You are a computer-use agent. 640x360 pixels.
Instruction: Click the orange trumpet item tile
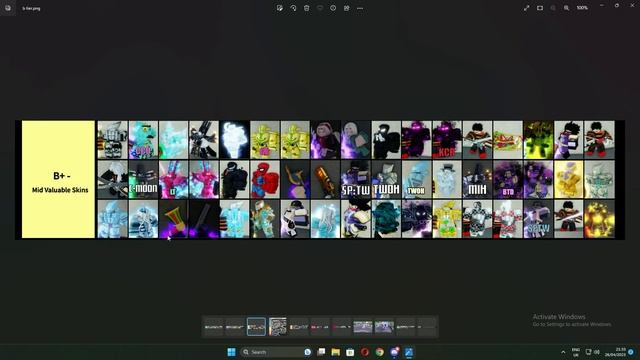click(173, 219)
